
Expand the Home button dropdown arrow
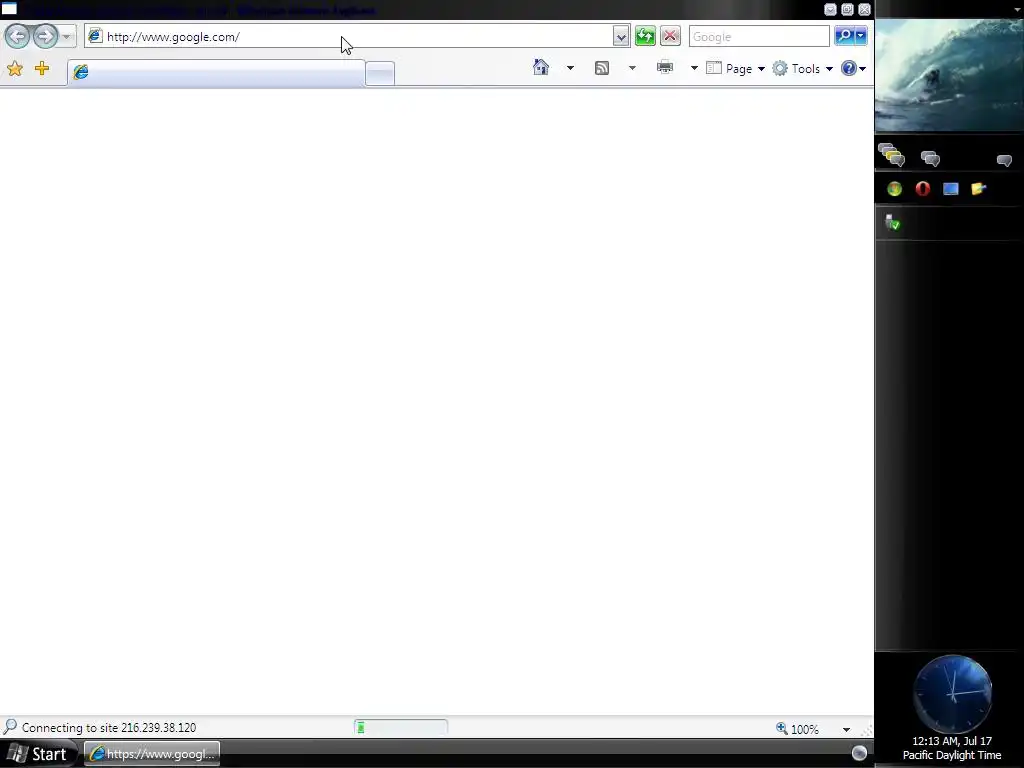pos(570,68)
